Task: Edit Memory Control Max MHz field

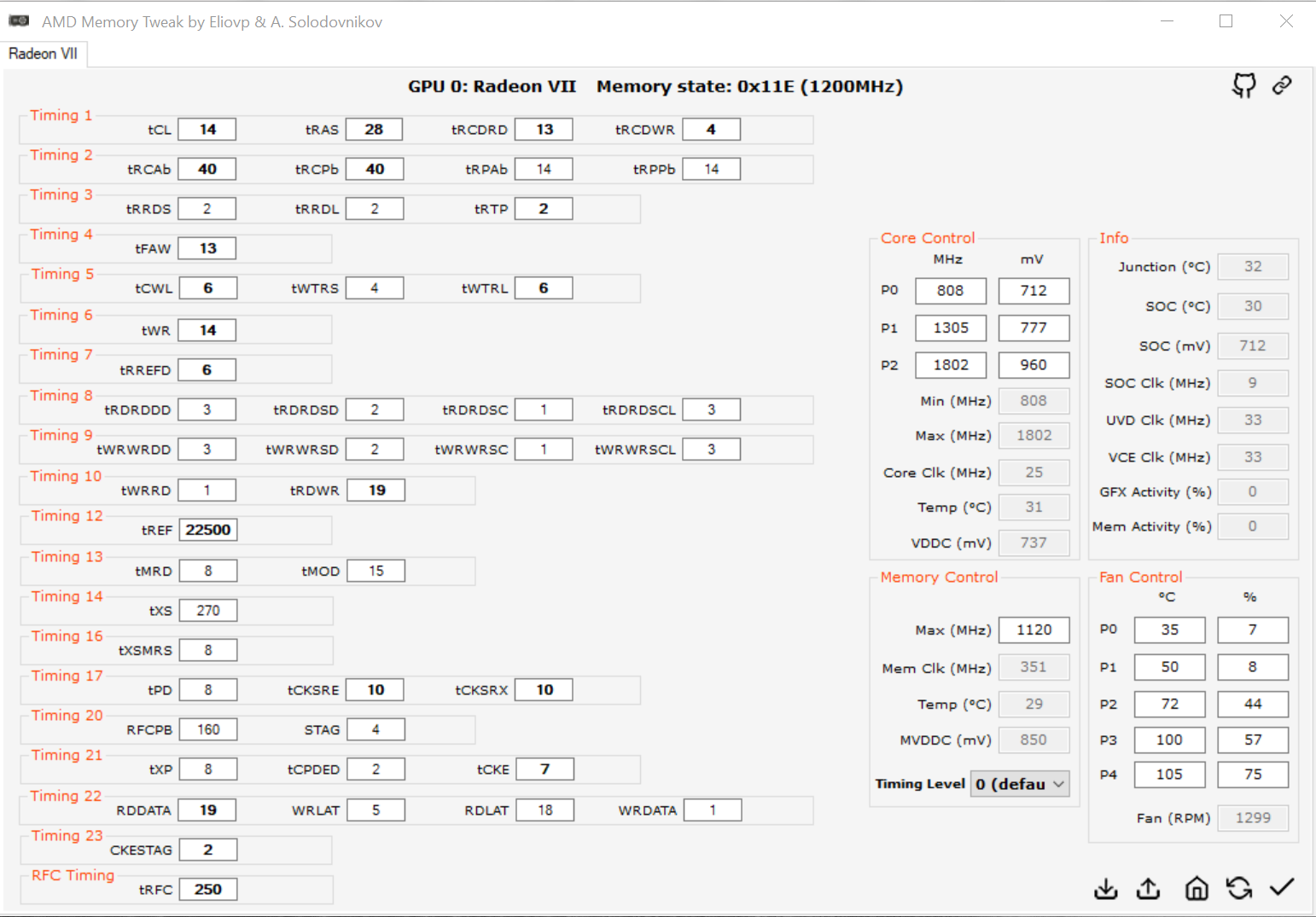Action: coord(1034,630)
